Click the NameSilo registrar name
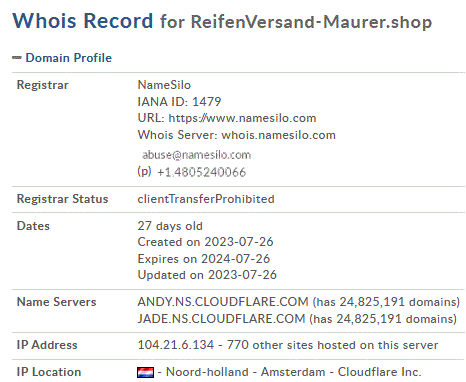This screenshot has height=382, width=466. [x=164, y=85]
